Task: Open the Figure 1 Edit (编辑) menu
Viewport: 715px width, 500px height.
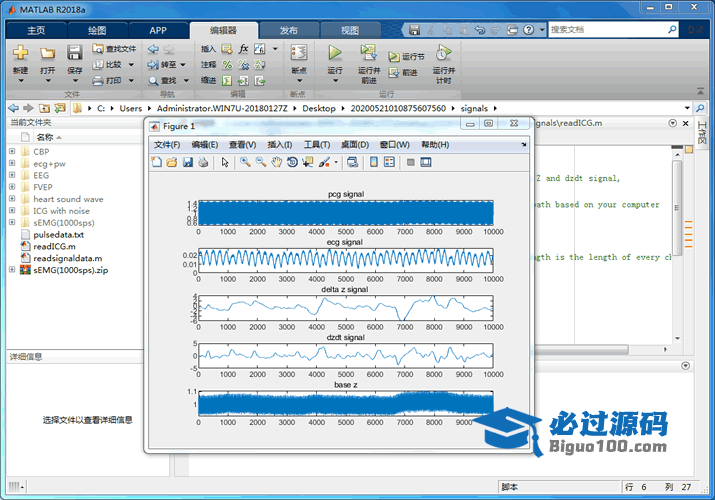Action: coord(205,145)
